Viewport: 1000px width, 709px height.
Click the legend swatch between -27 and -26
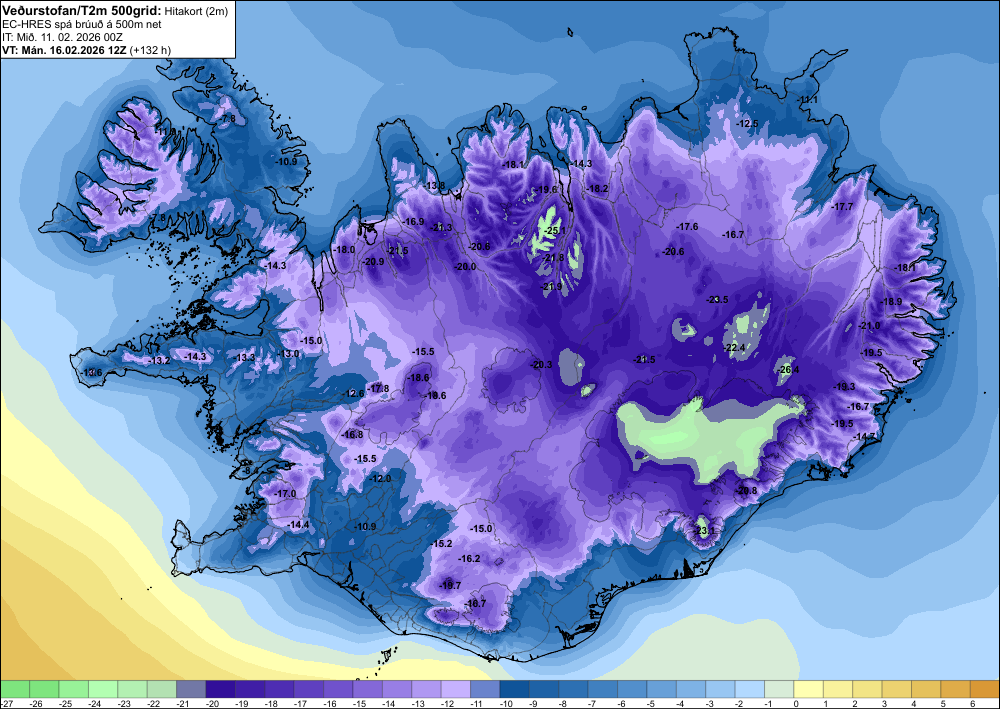[15, 689]
